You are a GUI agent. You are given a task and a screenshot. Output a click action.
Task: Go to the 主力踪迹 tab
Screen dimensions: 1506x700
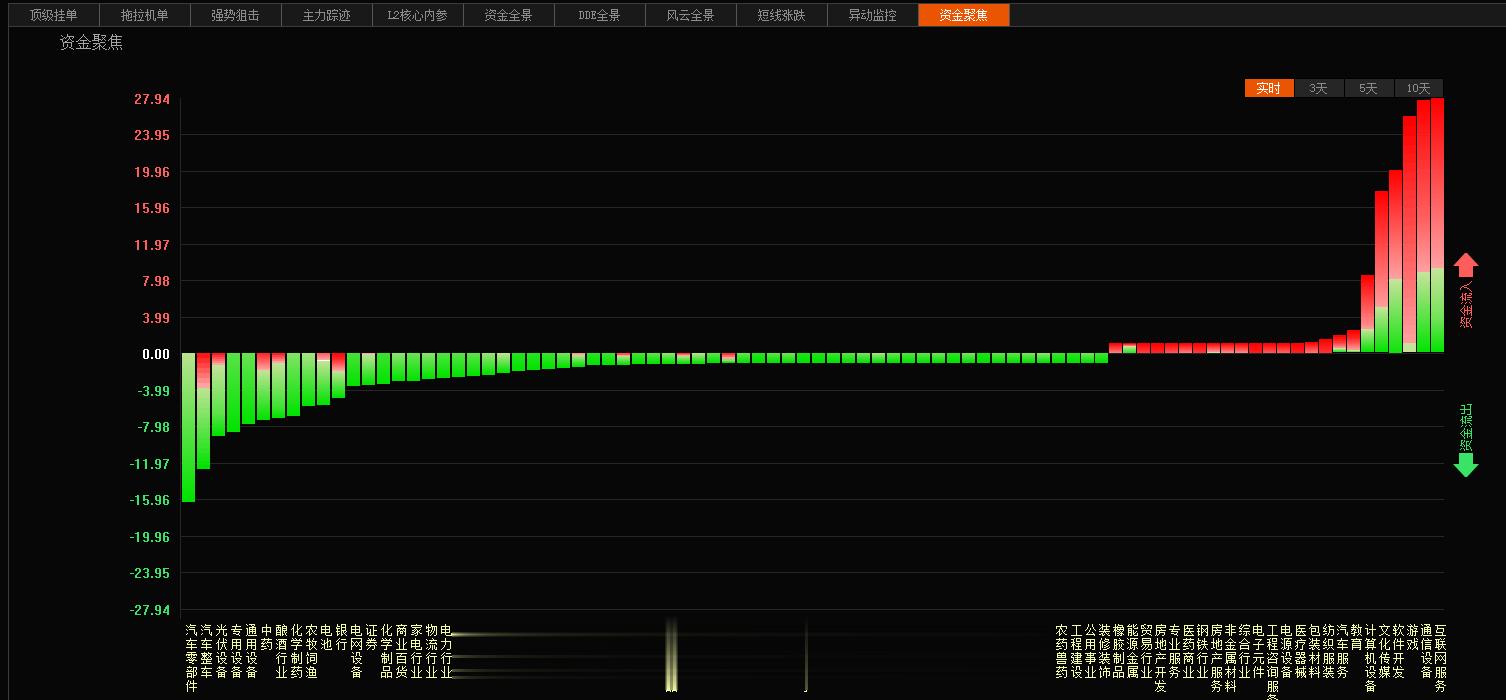[327, 15]
